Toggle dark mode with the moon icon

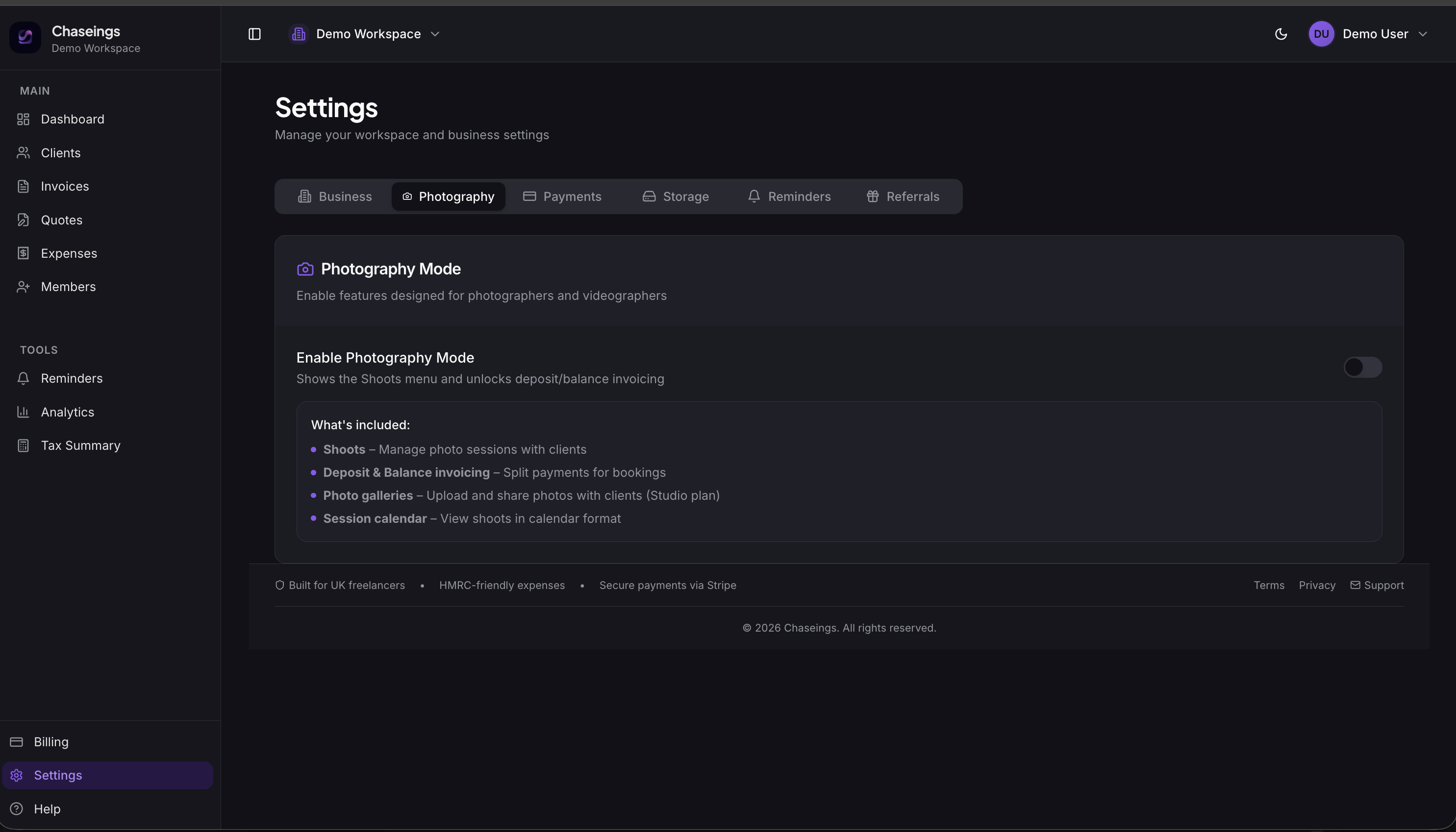1280,34
